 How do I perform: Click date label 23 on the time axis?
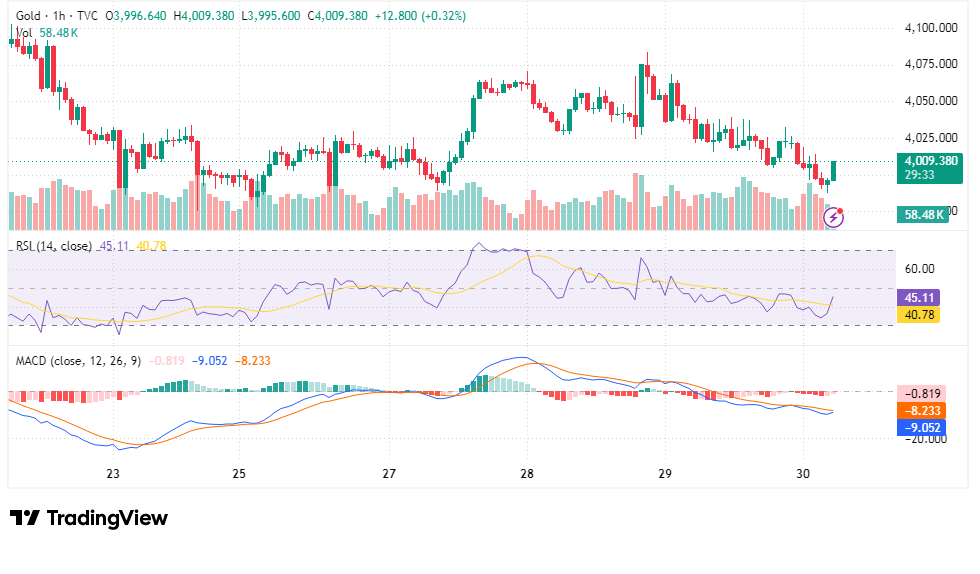tap(112, 473)
